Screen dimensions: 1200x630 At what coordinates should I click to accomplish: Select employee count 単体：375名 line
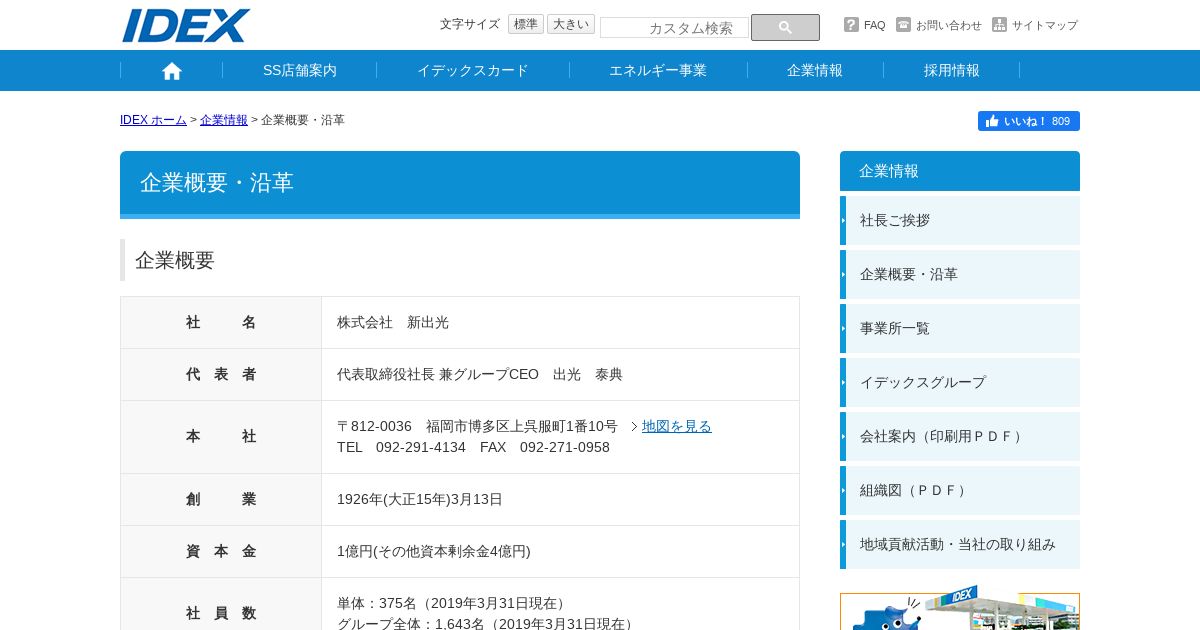point(454,604)
